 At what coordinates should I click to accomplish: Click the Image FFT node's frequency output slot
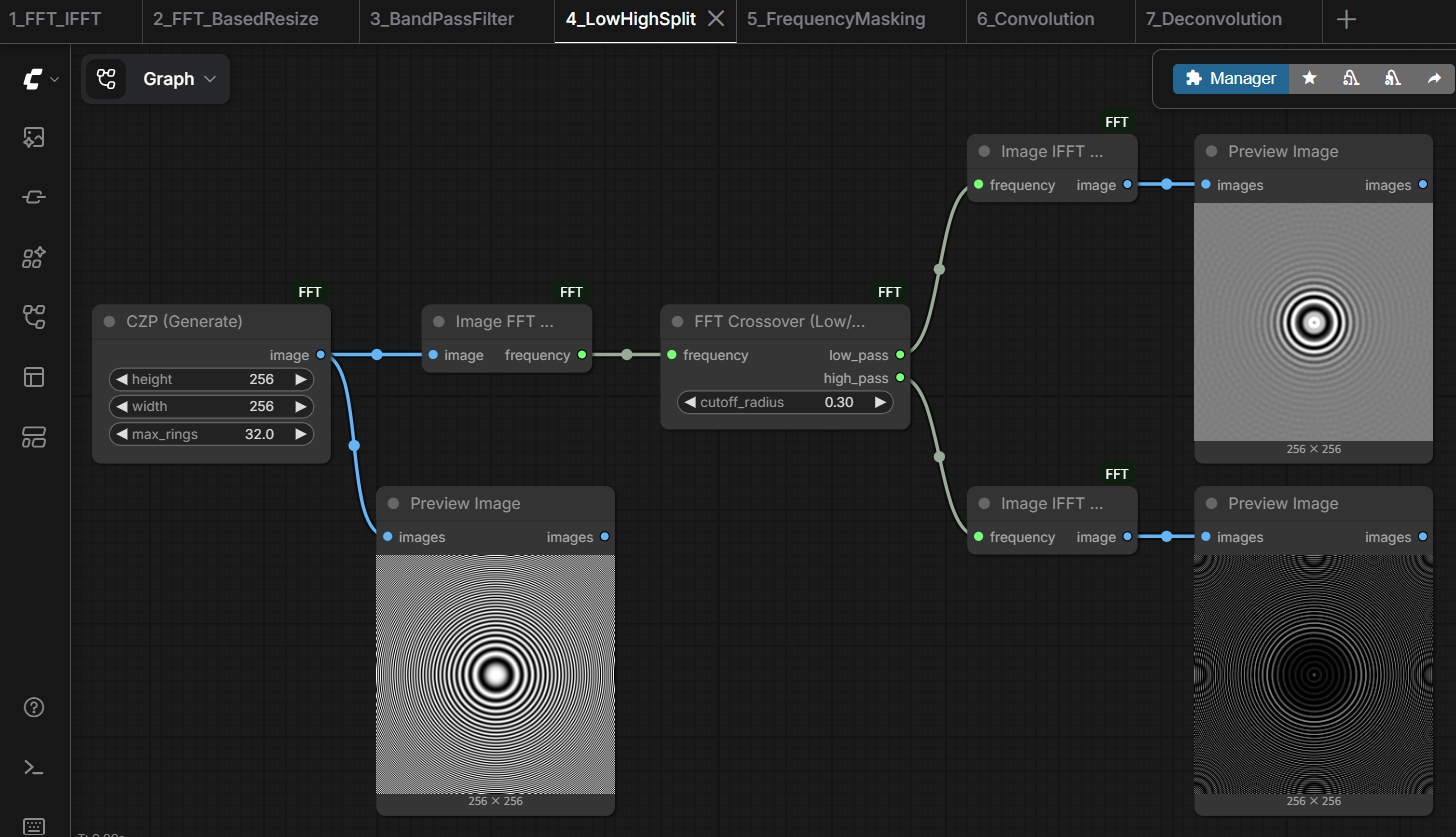point(582,355)
